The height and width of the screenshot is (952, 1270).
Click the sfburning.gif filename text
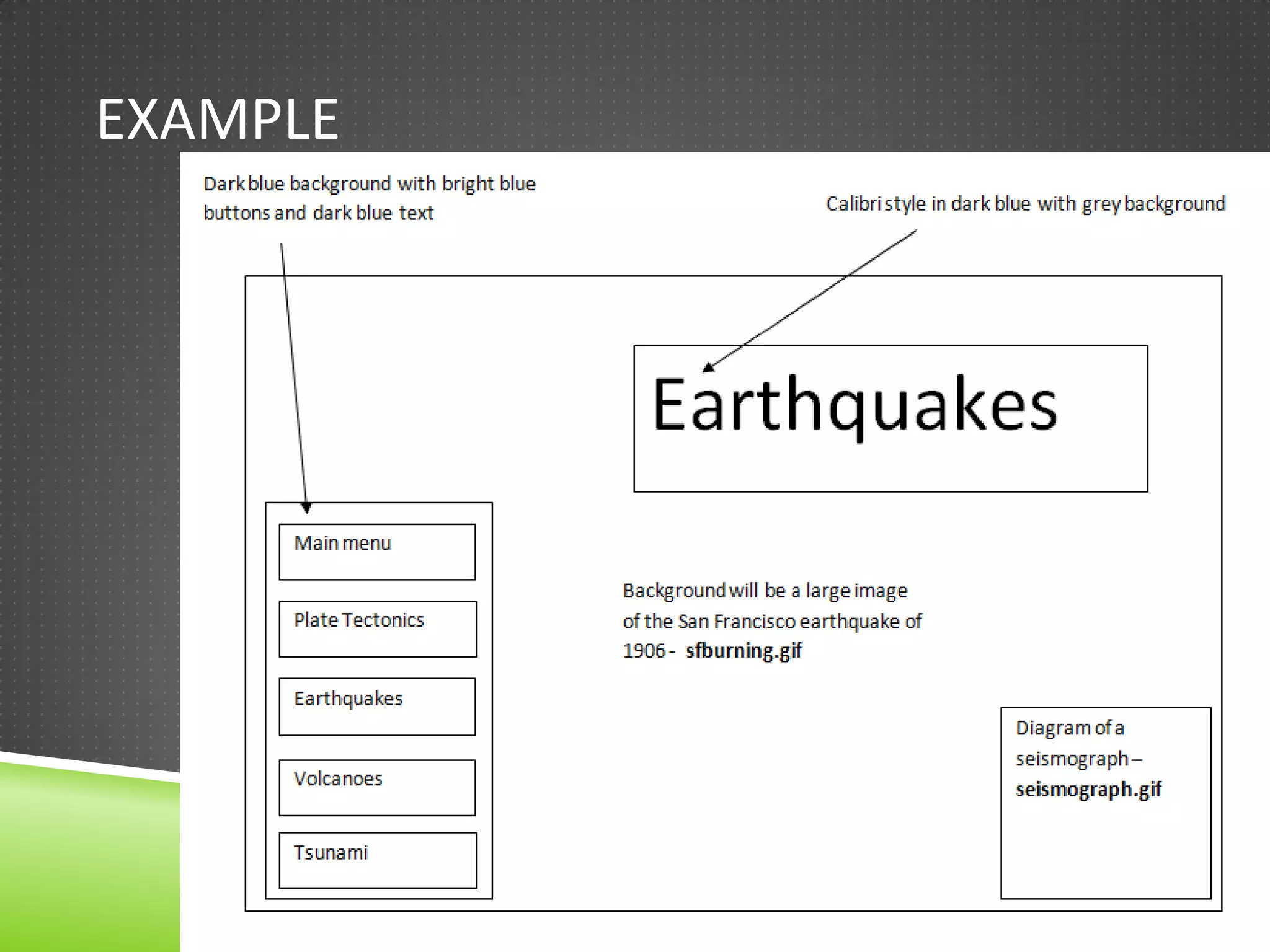[744, 651]
